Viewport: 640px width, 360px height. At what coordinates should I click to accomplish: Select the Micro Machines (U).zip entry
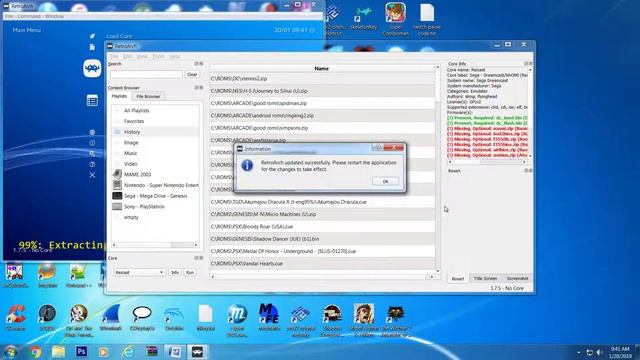tap(322, 214)
